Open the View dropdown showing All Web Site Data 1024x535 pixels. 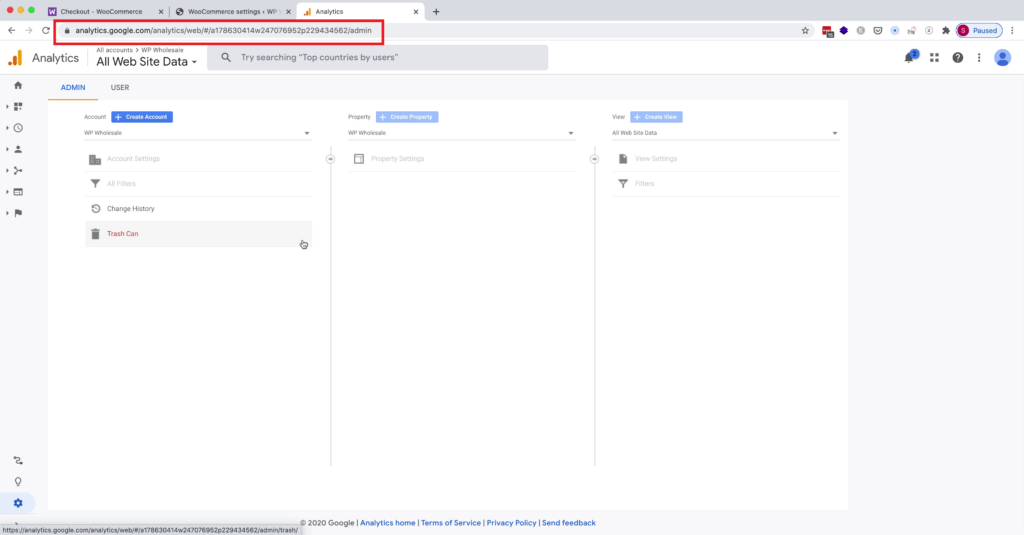click(x=725, y=133)
